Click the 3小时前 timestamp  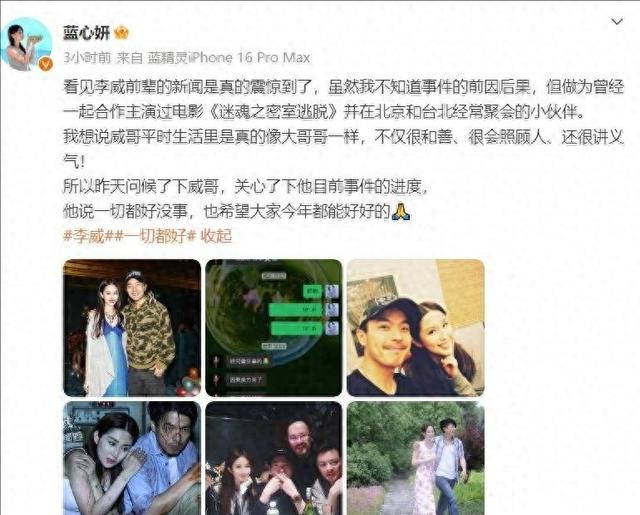tap(87, 58)
